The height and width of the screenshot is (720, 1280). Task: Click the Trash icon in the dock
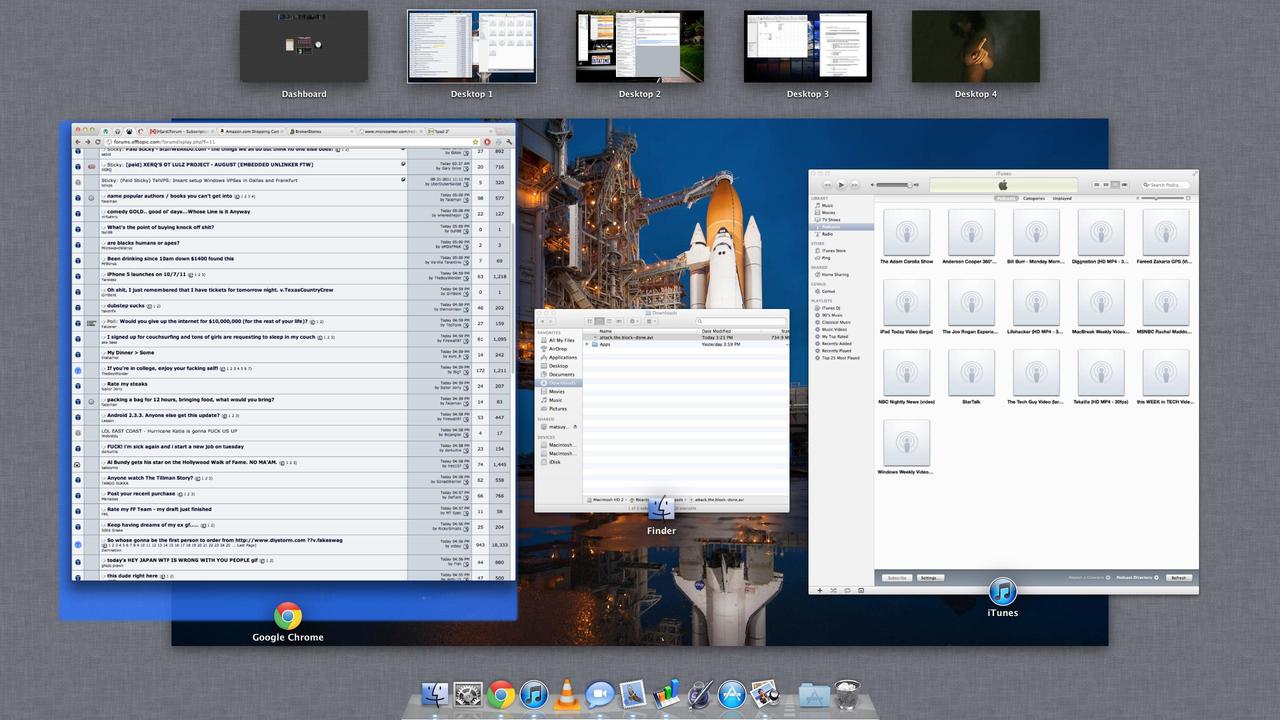coord(847,694)
